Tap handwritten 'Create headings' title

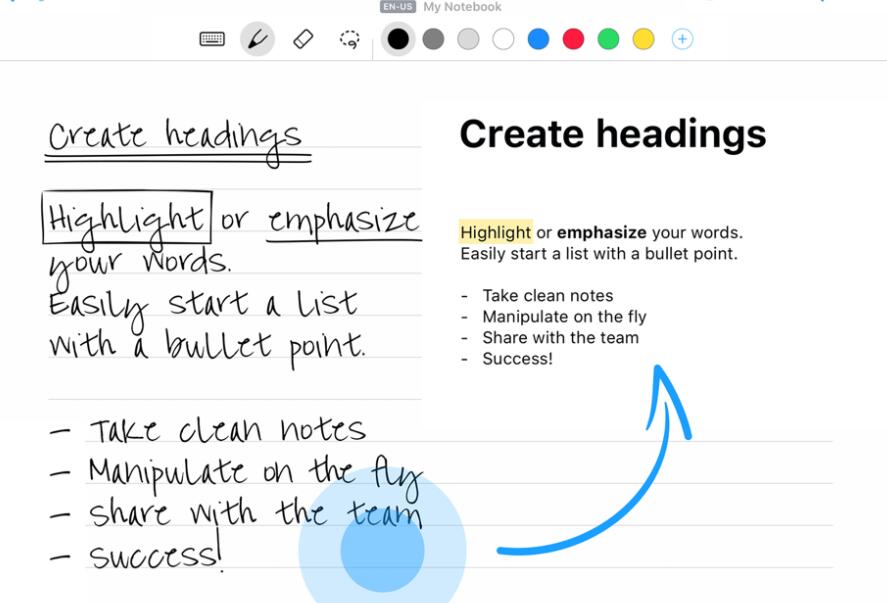point(175,140)
